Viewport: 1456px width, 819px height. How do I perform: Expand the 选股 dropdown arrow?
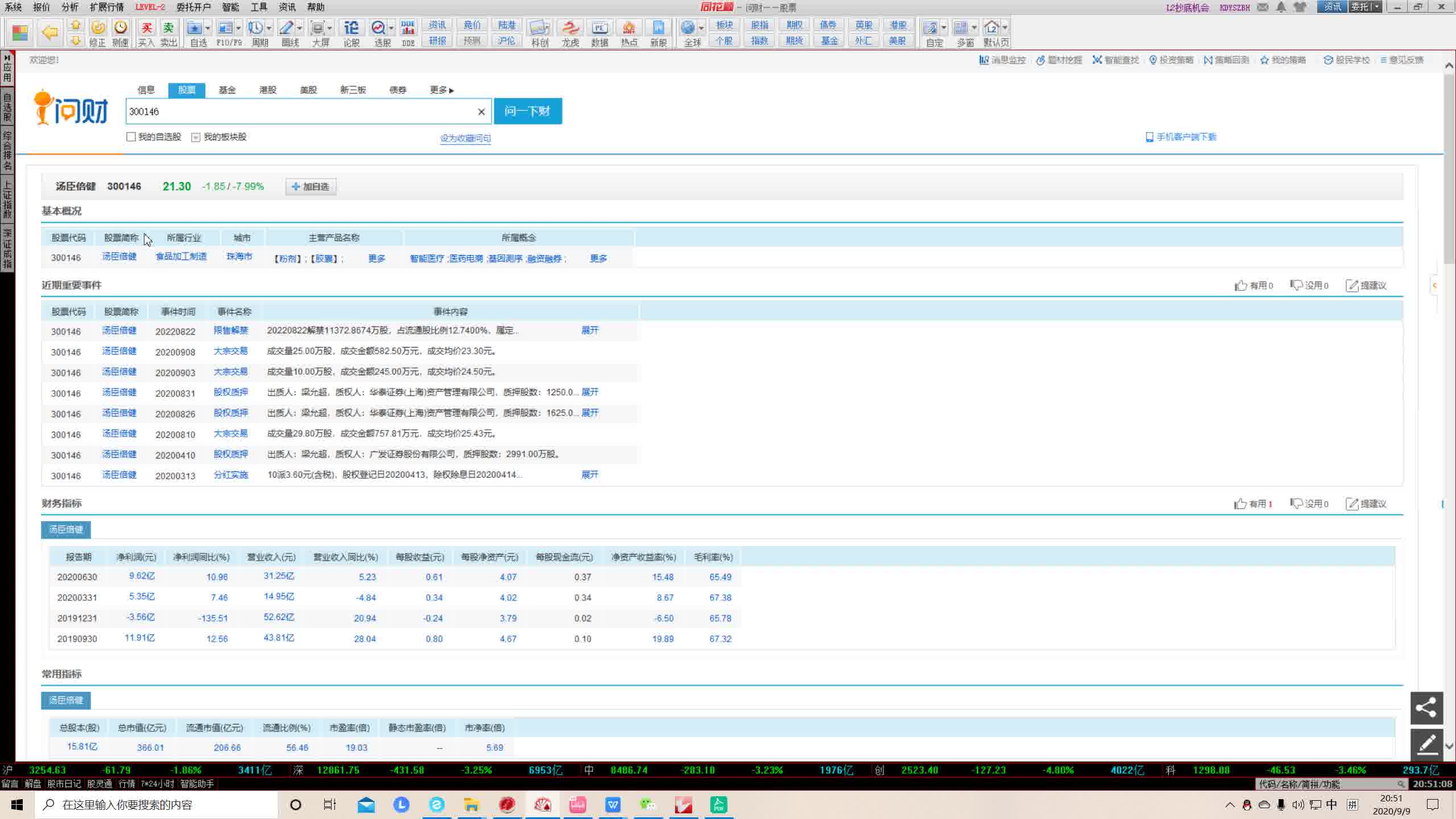tap(391, 28)
